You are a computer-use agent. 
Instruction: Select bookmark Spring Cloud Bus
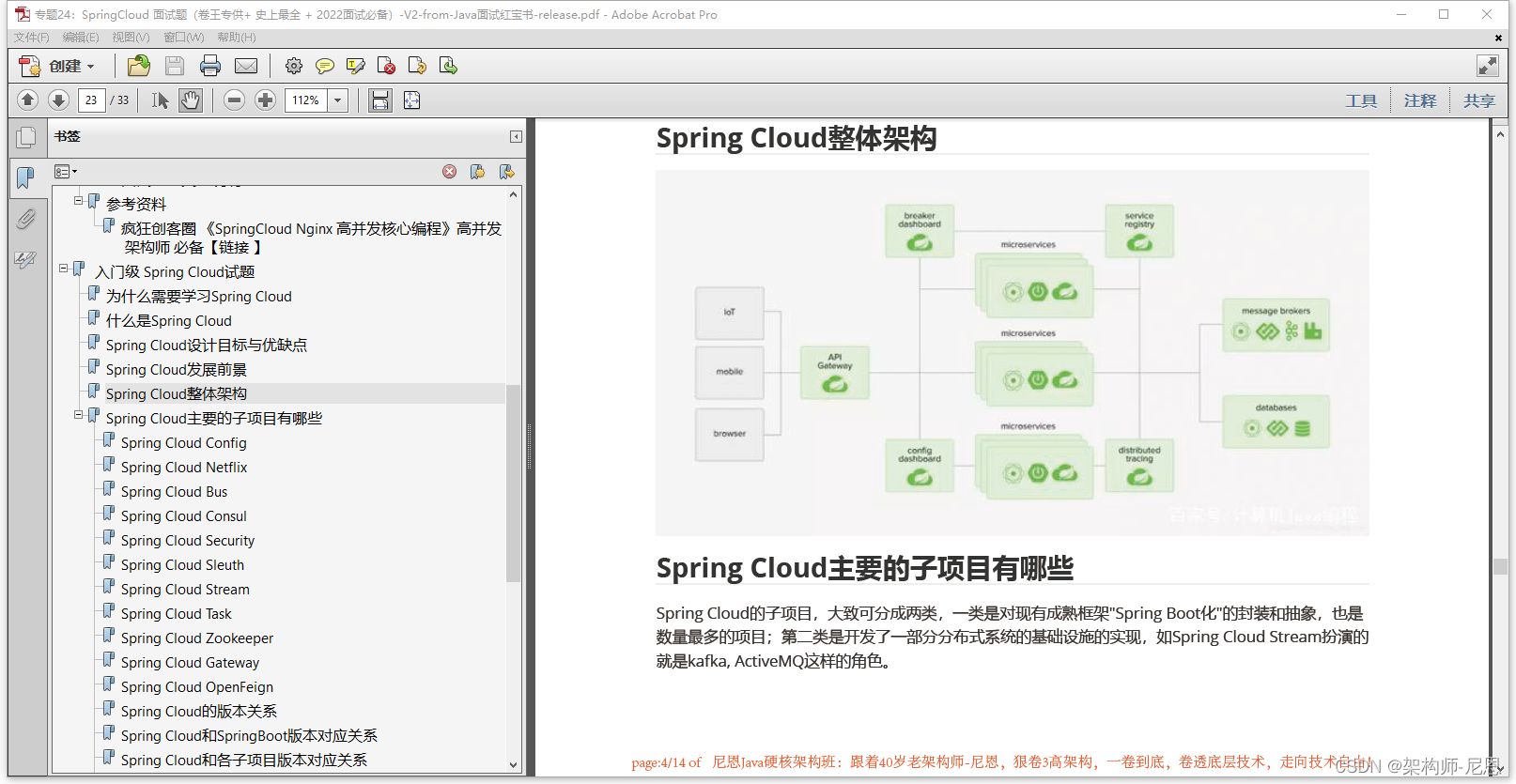click(174, 492)
